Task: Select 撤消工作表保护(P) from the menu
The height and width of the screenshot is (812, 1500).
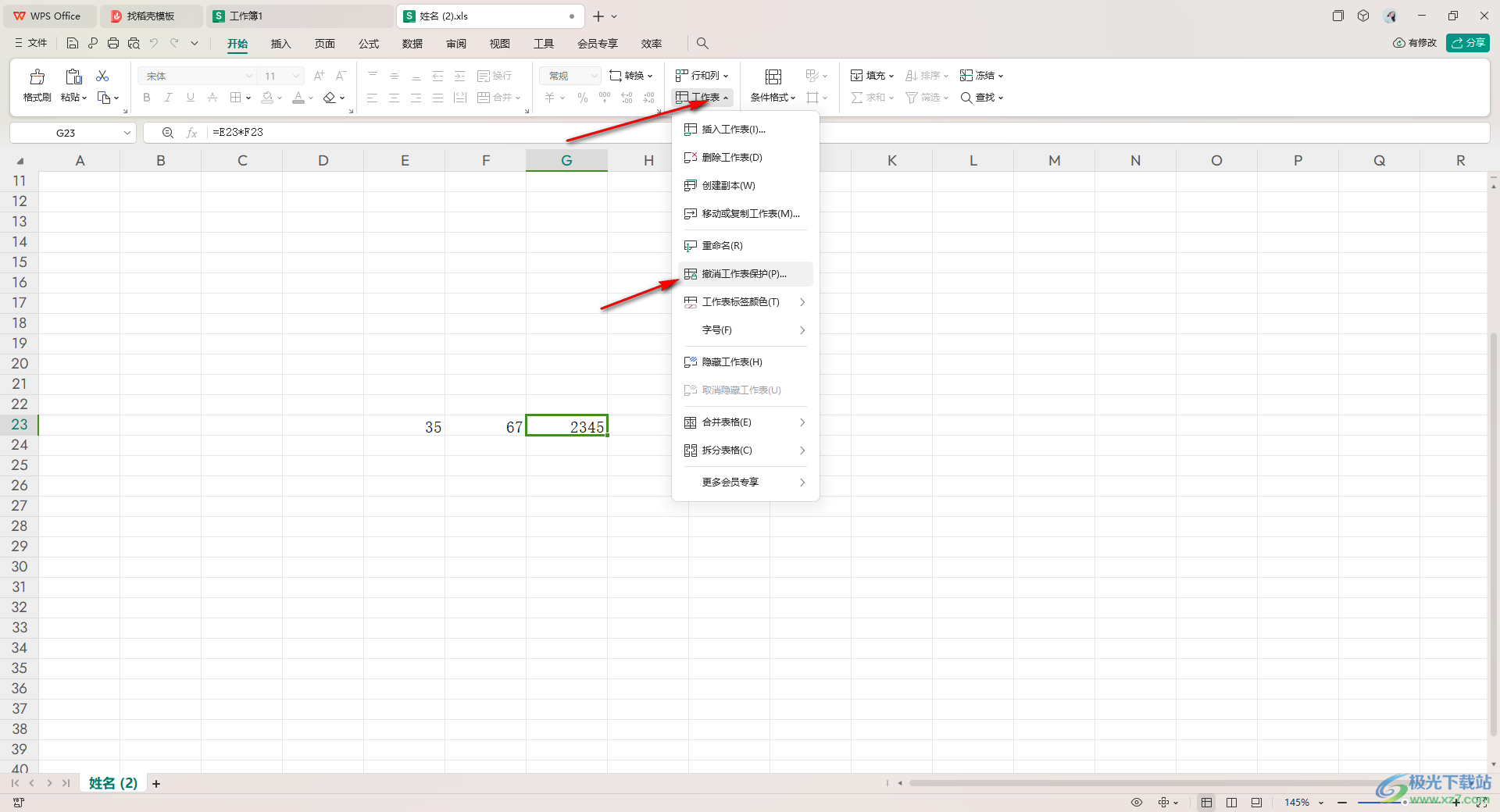Action: pos(744,274)
